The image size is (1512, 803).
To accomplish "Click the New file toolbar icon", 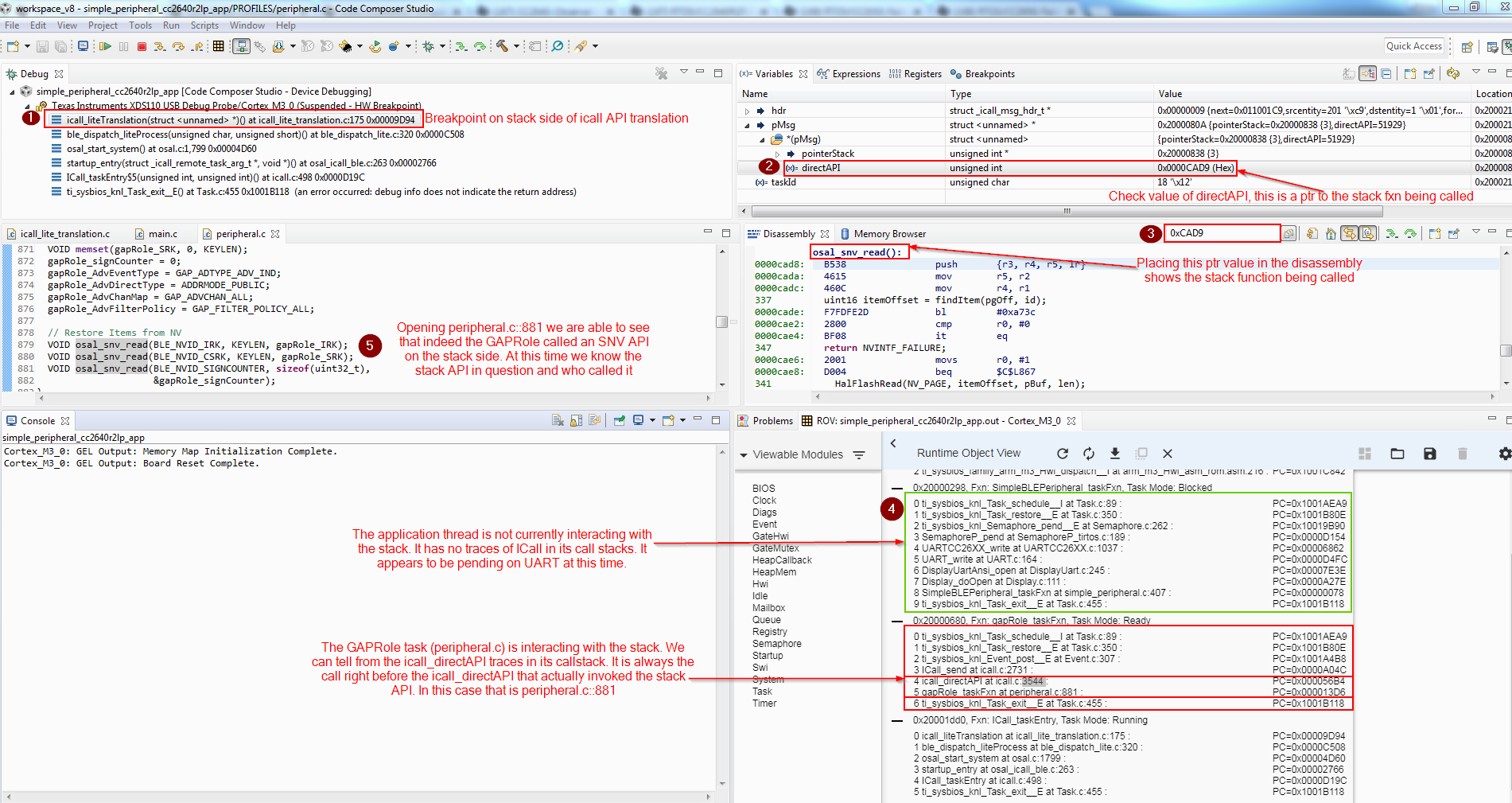I will point(13,47).
